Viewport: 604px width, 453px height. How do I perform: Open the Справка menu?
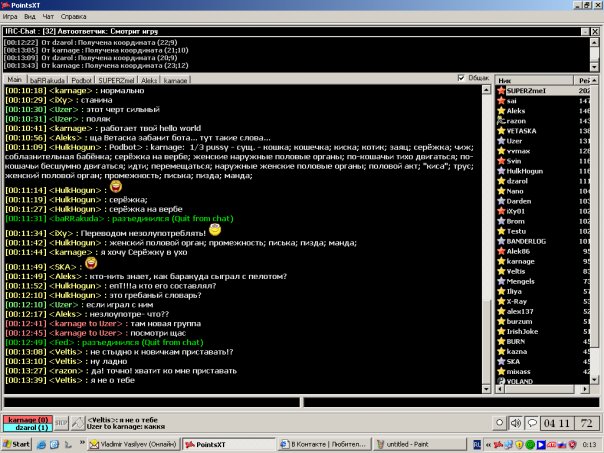tap(73, 18)
